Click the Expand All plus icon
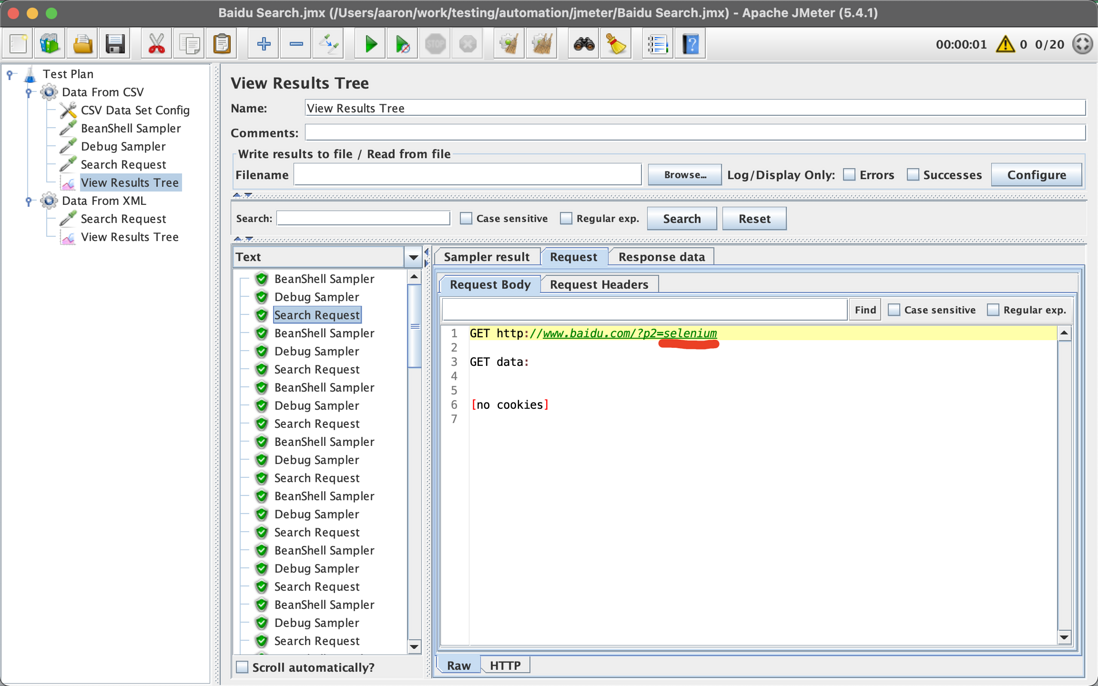 click(x=263, y=44)
